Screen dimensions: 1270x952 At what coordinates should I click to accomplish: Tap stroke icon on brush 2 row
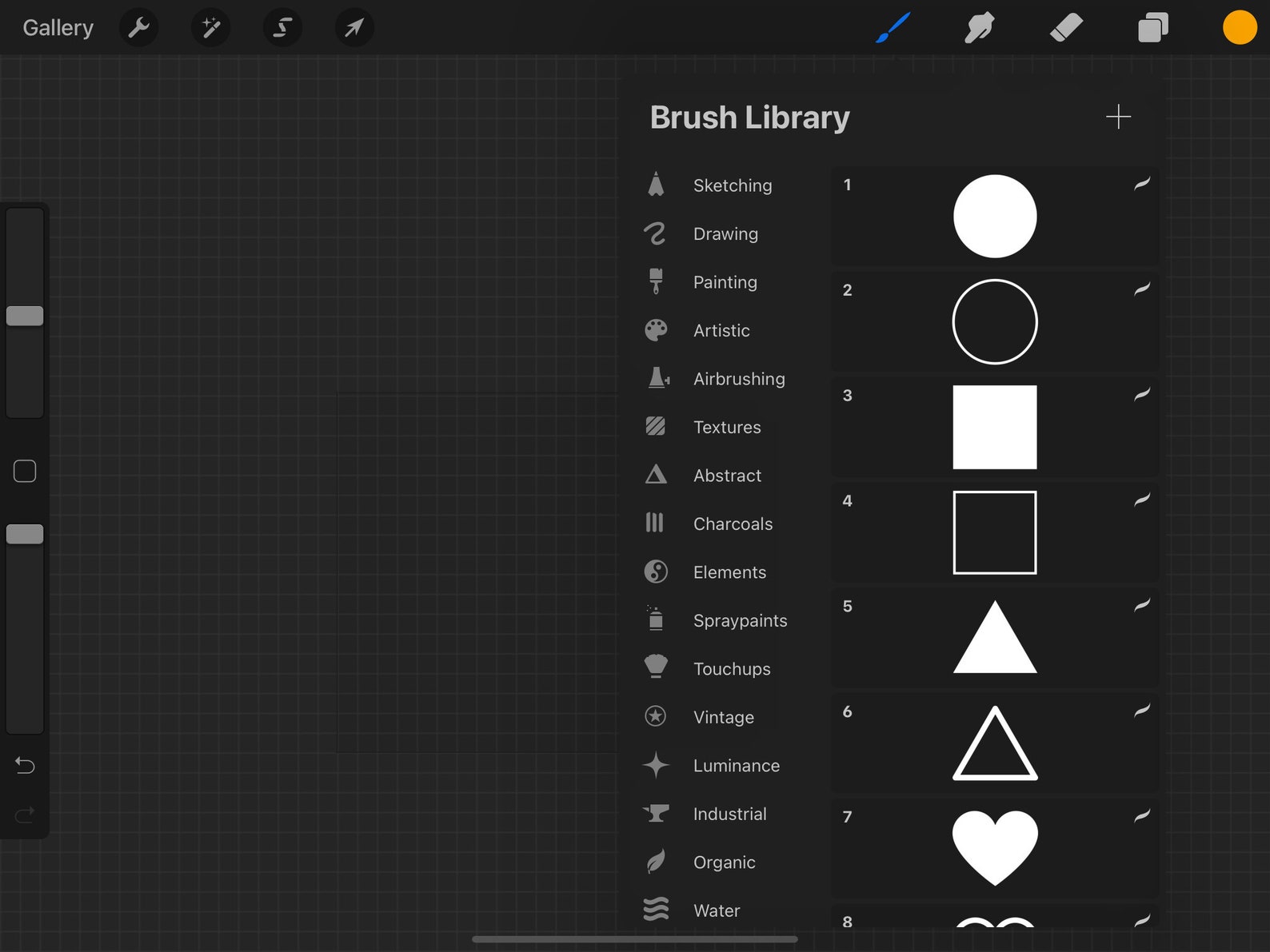point(1142,289)
